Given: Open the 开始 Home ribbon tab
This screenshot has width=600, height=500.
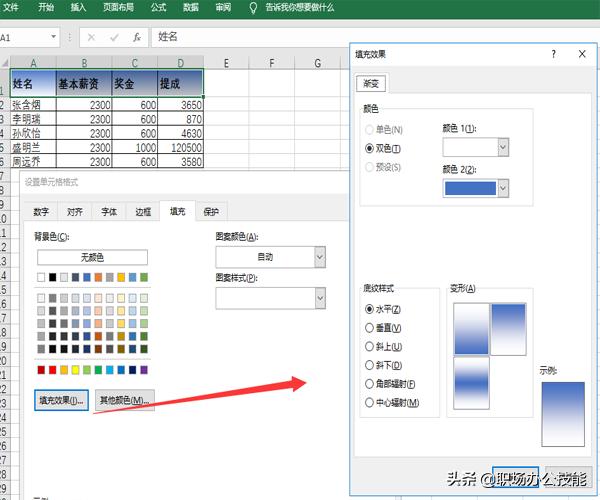Looking at the screenshot, I should pyautogui.click(x=46, y=7).
